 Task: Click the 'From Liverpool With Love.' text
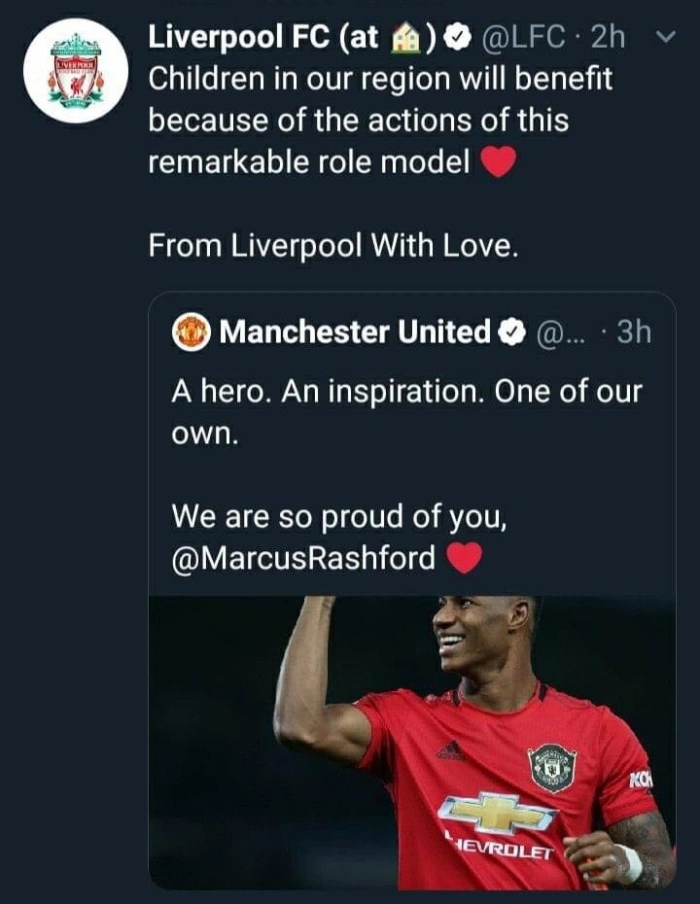333,245
